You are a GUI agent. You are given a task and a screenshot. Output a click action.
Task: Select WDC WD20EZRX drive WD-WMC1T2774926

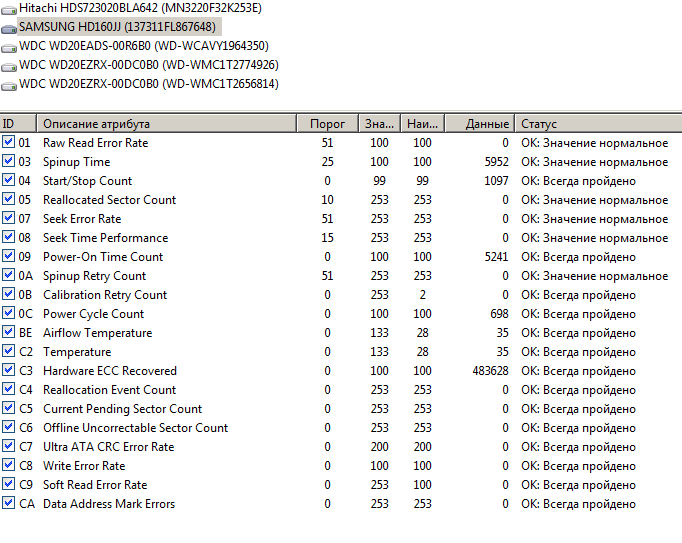[x=149, y=65]
